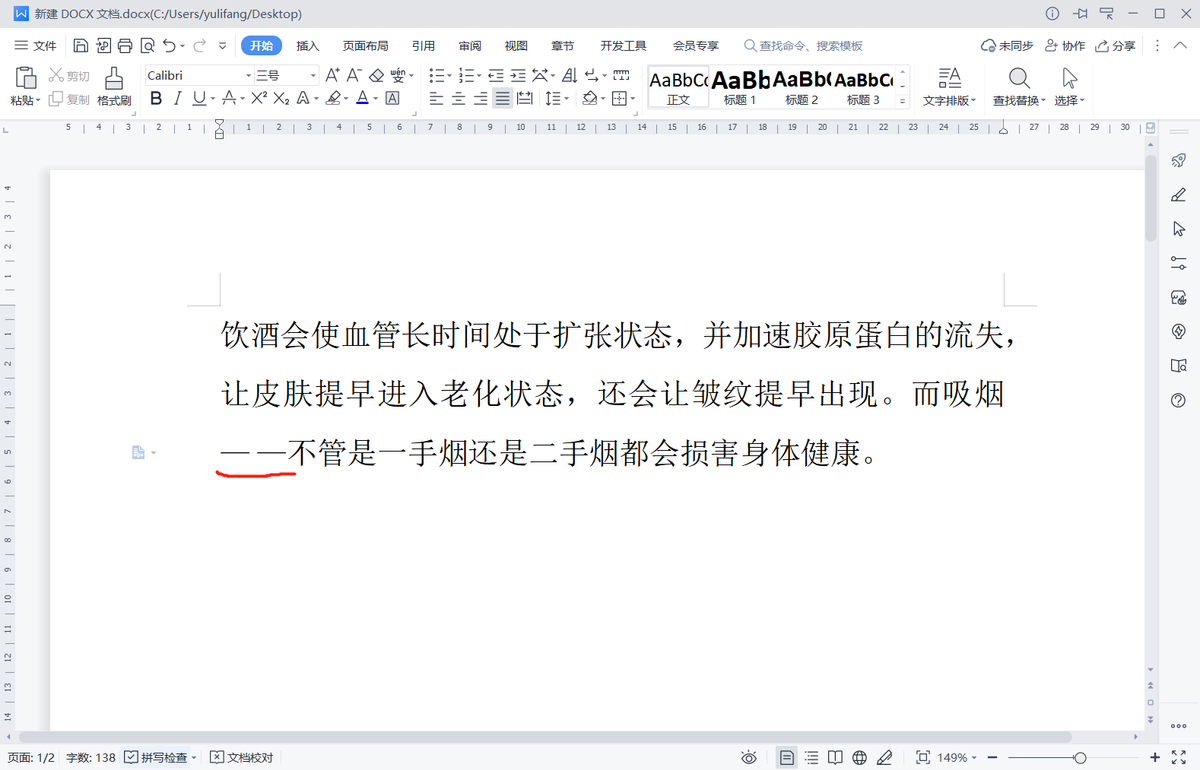Click the zoom slider handle
This screenshot has width=1200, height=770.
tap(1080, 758)
